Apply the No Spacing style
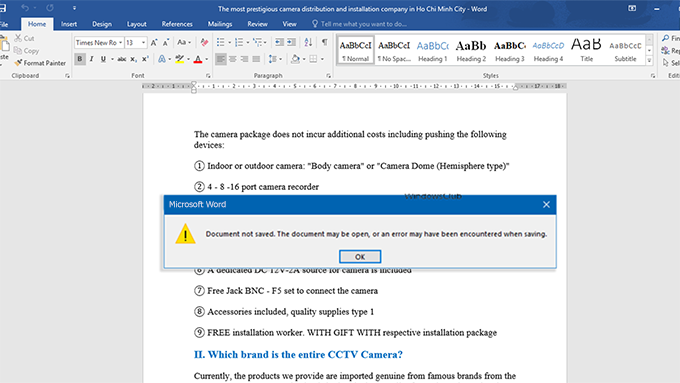 (x=394, y=51)
